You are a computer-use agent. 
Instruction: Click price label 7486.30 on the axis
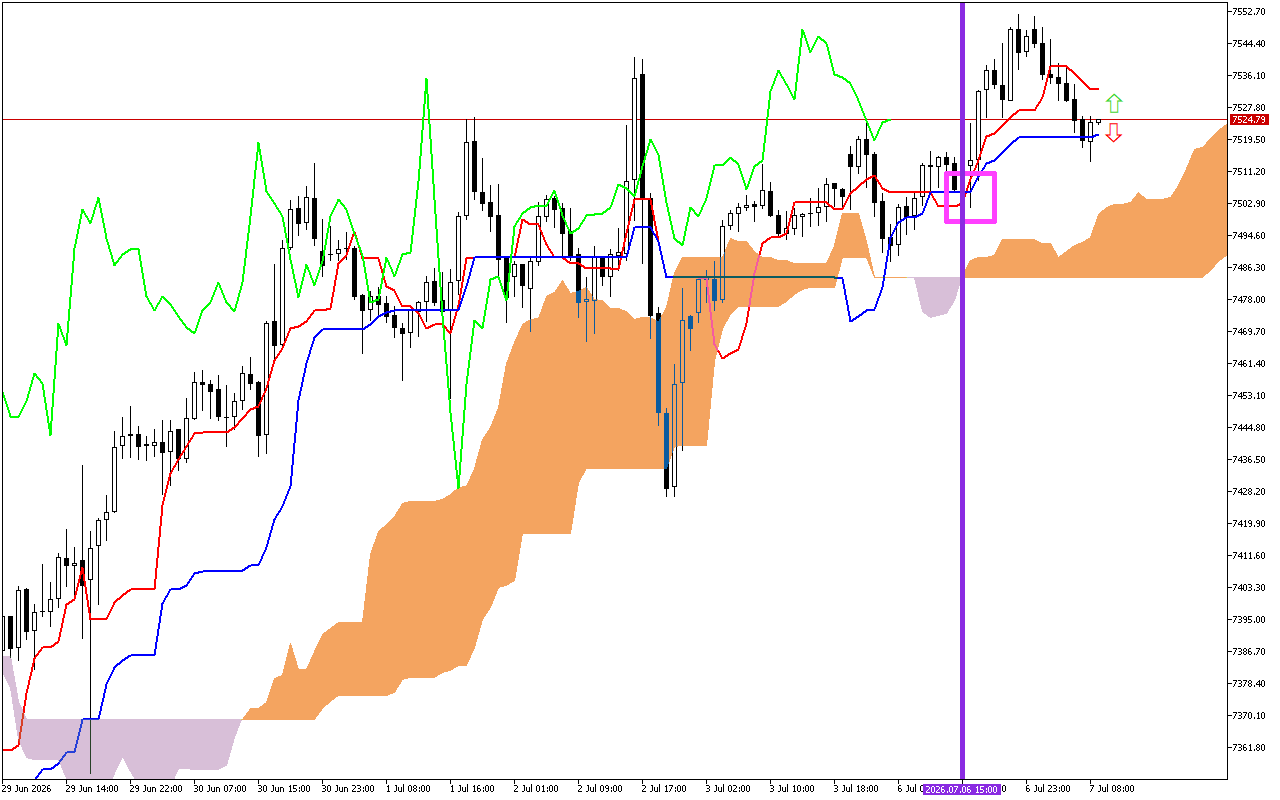coord(1250,268)
